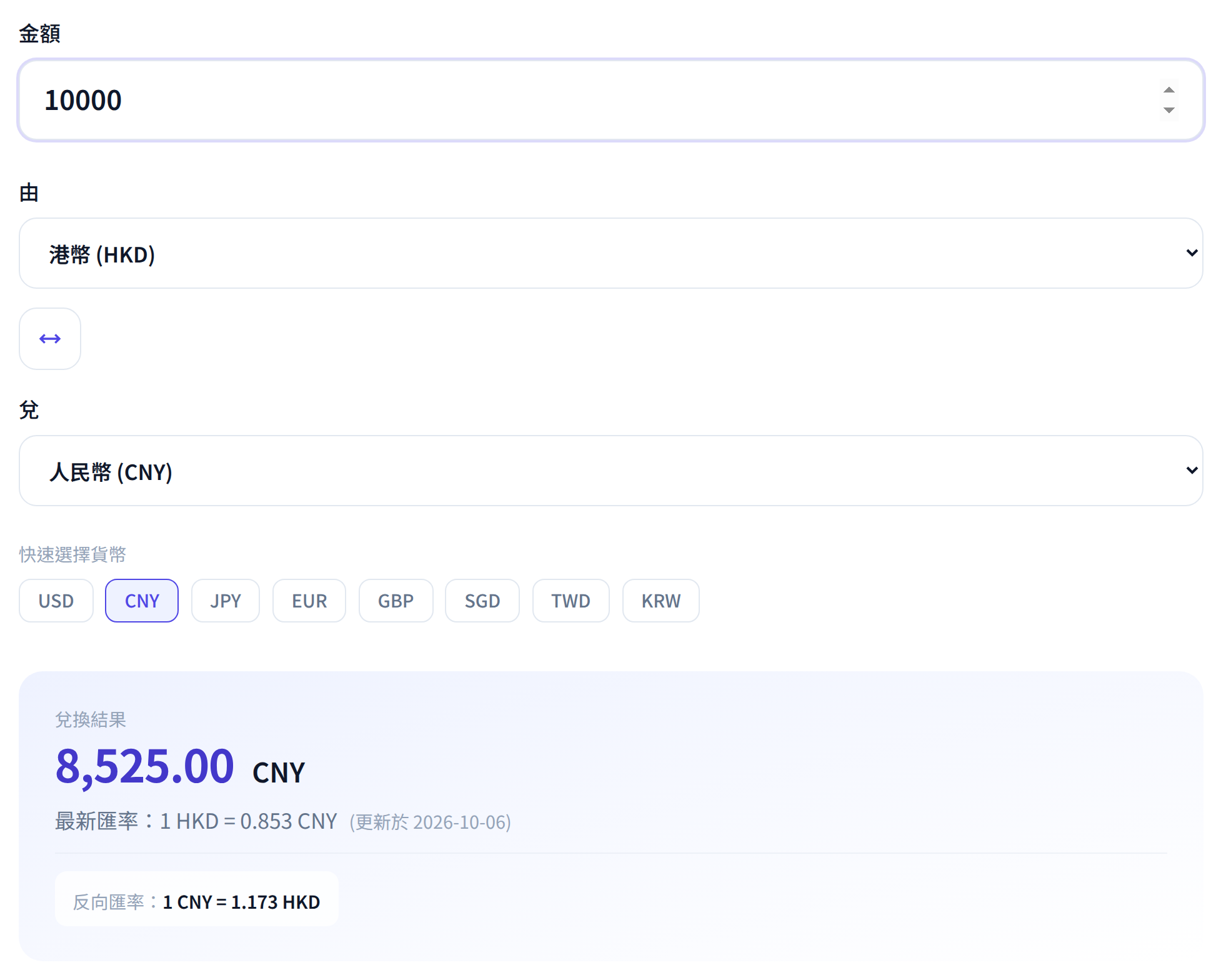
Task: Select TWD quick currency chip
Action: click(571, 601)
